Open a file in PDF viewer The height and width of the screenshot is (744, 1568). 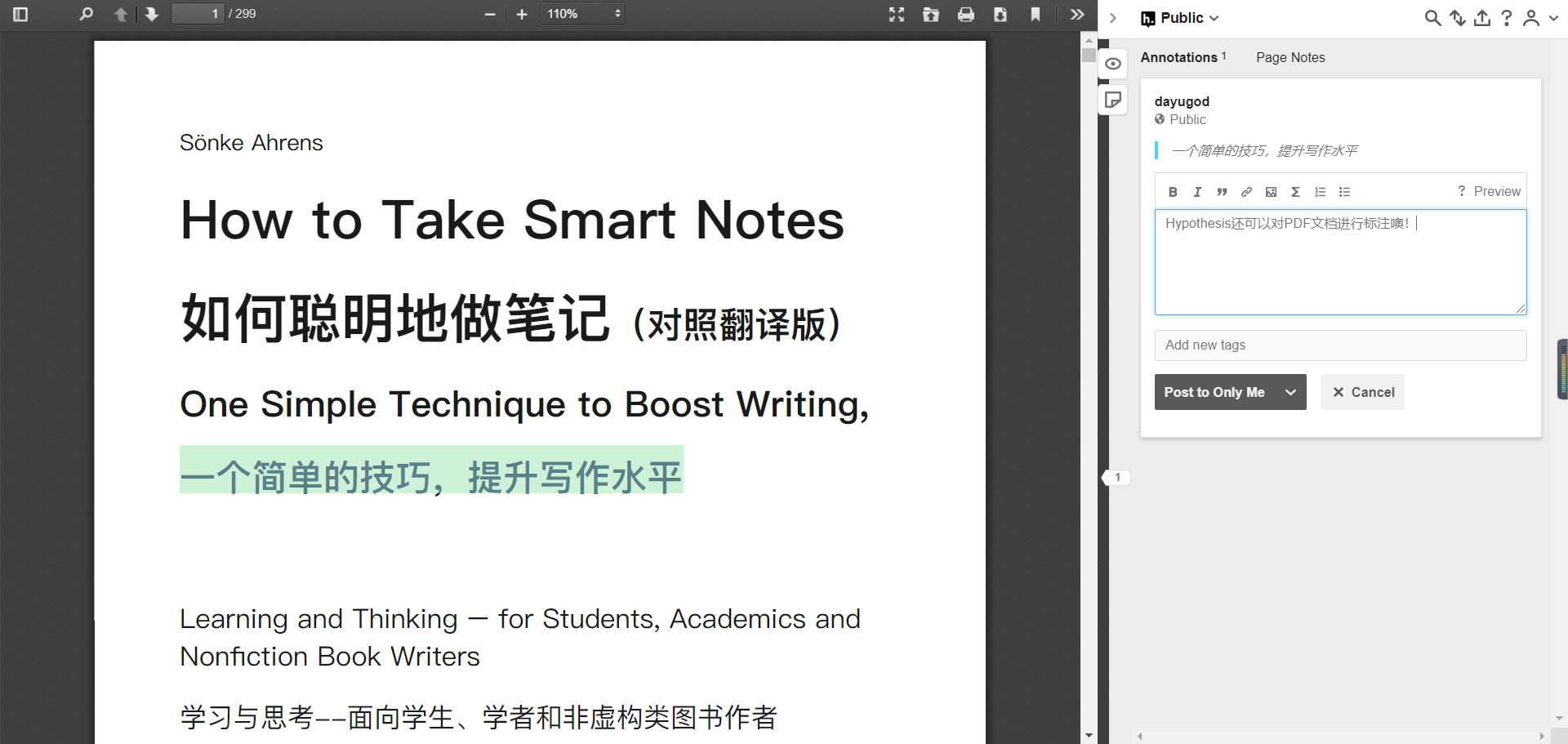(x=931, y=14)
